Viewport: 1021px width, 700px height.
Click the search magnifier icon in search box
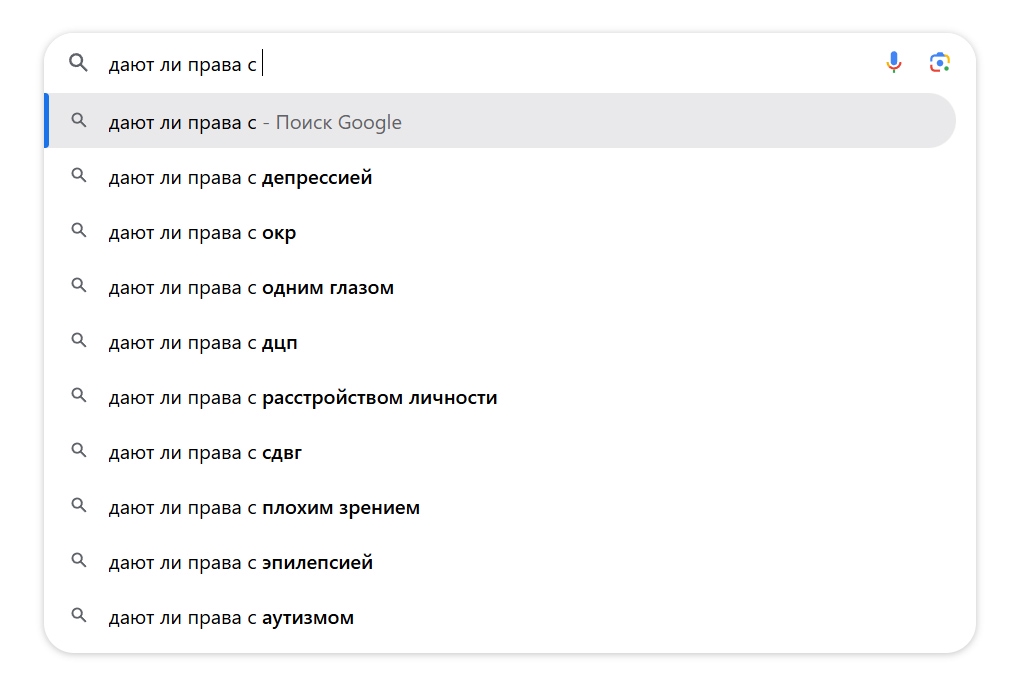click(78, 64)
